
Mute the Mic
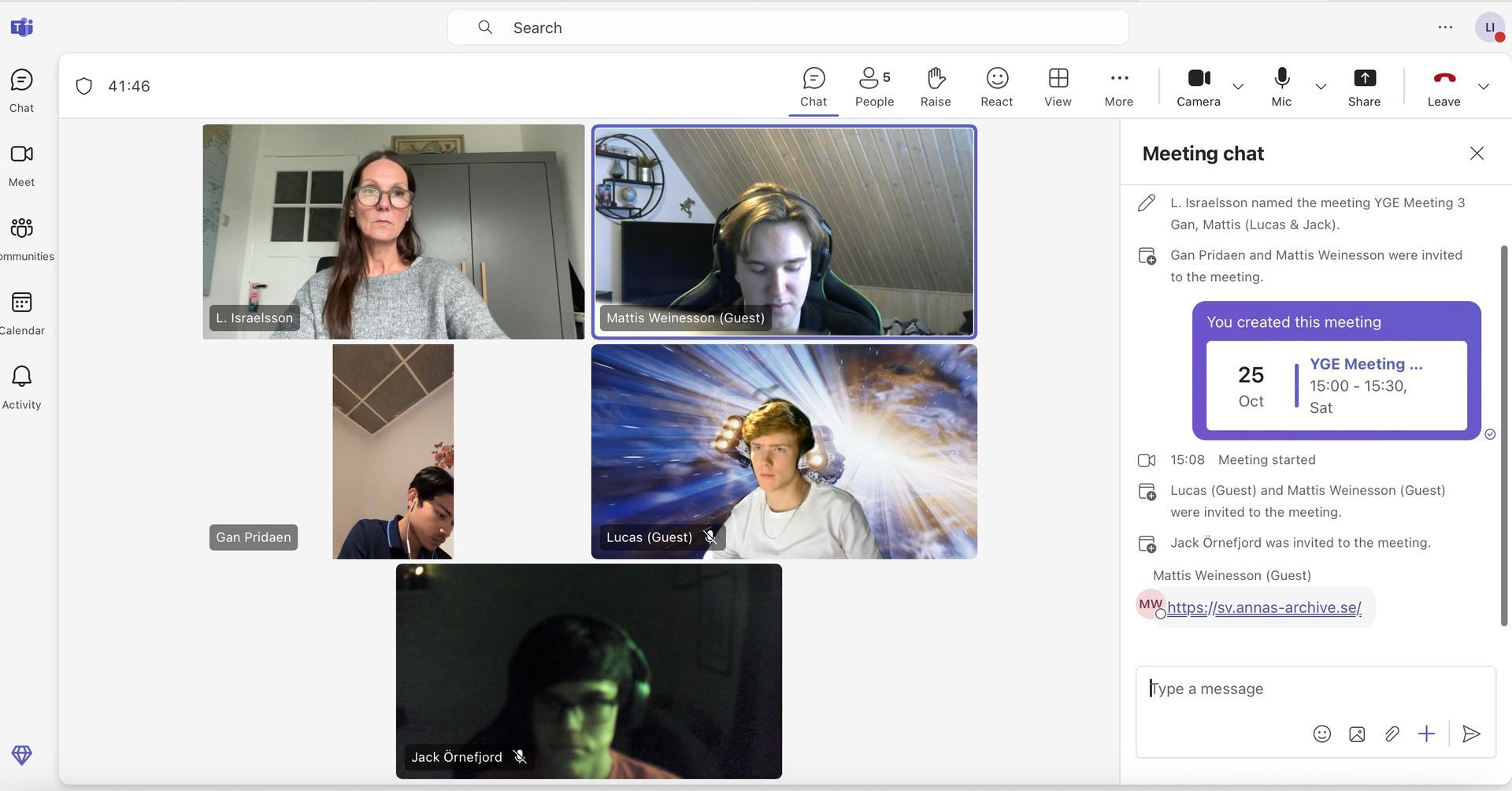click(1281, 86)
